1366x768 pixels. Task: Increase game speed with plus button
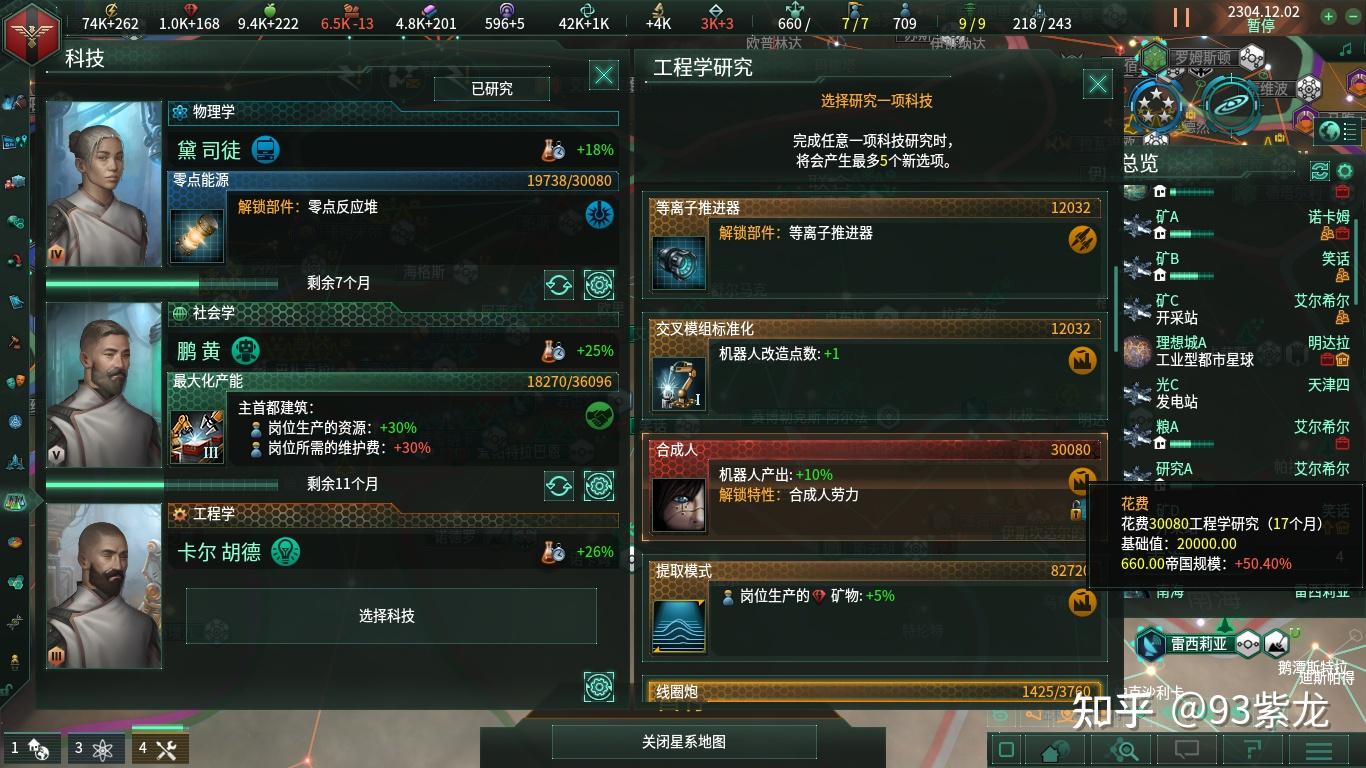point(1327,16)
